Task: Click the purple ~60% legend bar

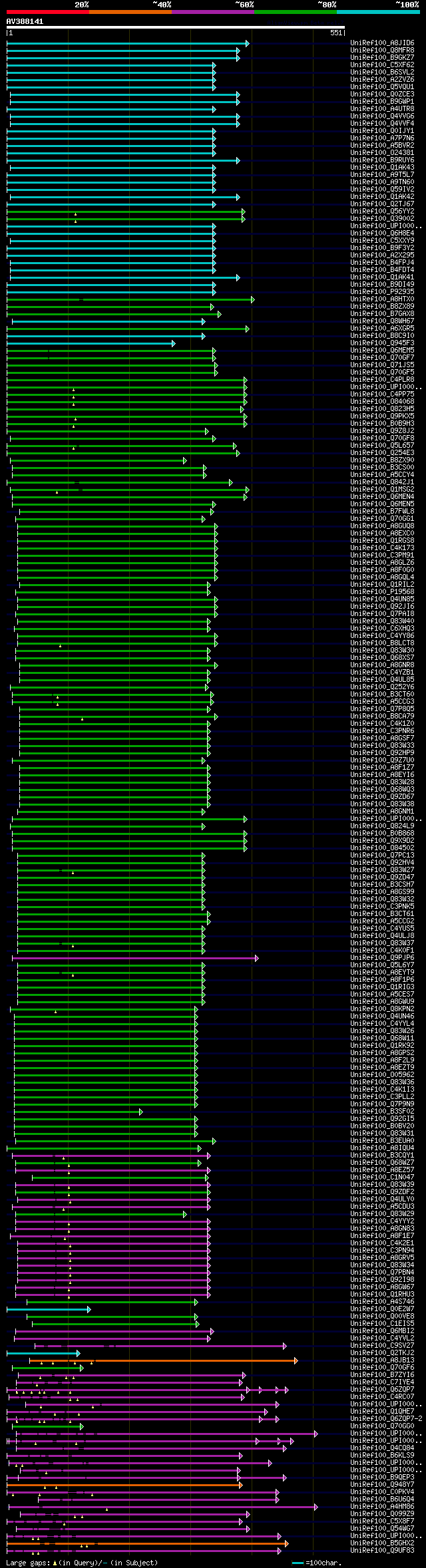Action: [x=213, y=11]
